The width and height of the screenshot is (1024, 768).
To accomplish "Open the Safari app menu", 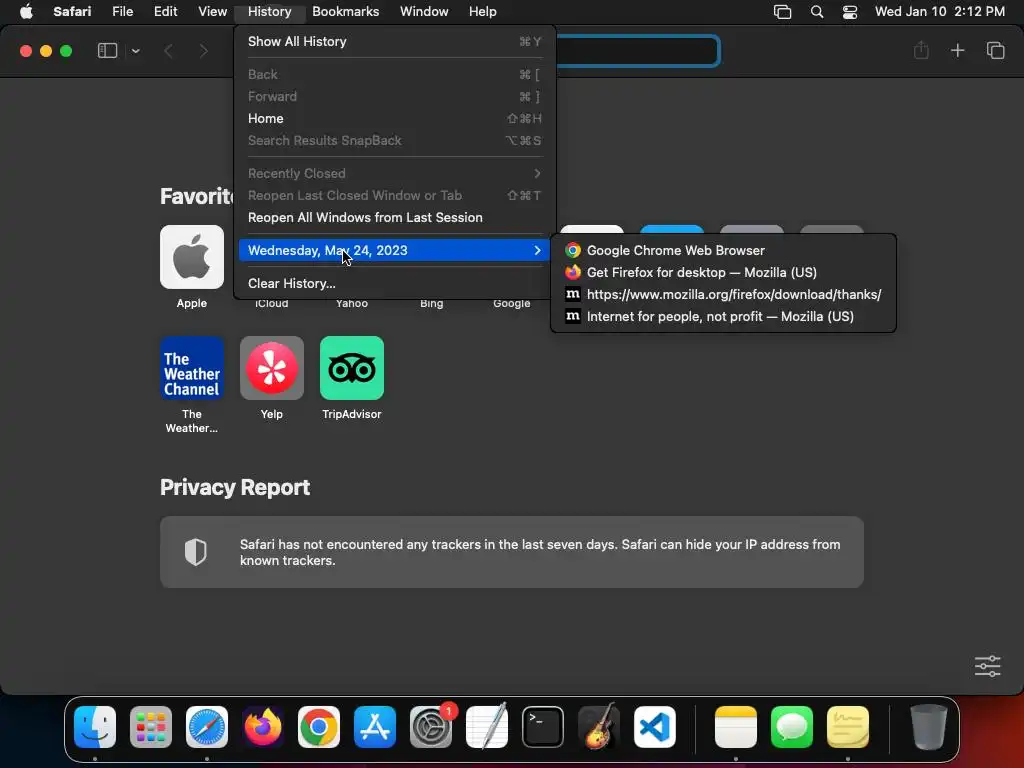I will coord(72,12).
